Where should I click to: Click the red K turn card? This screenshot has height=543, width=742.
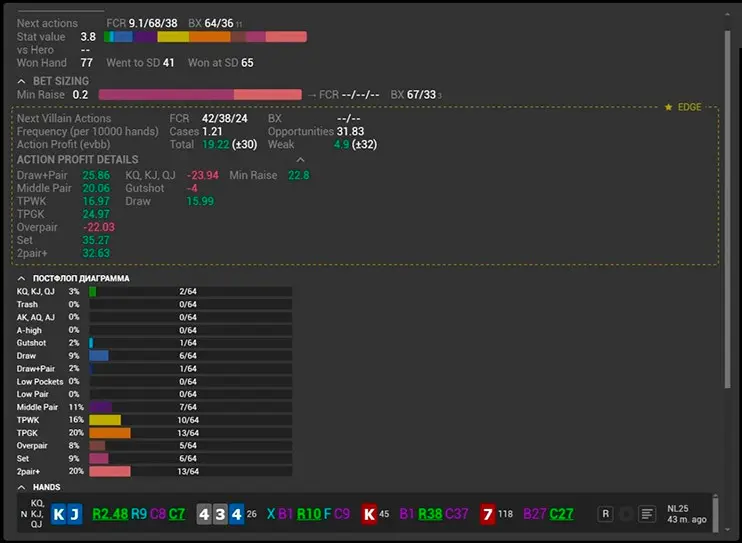[369, 514]
